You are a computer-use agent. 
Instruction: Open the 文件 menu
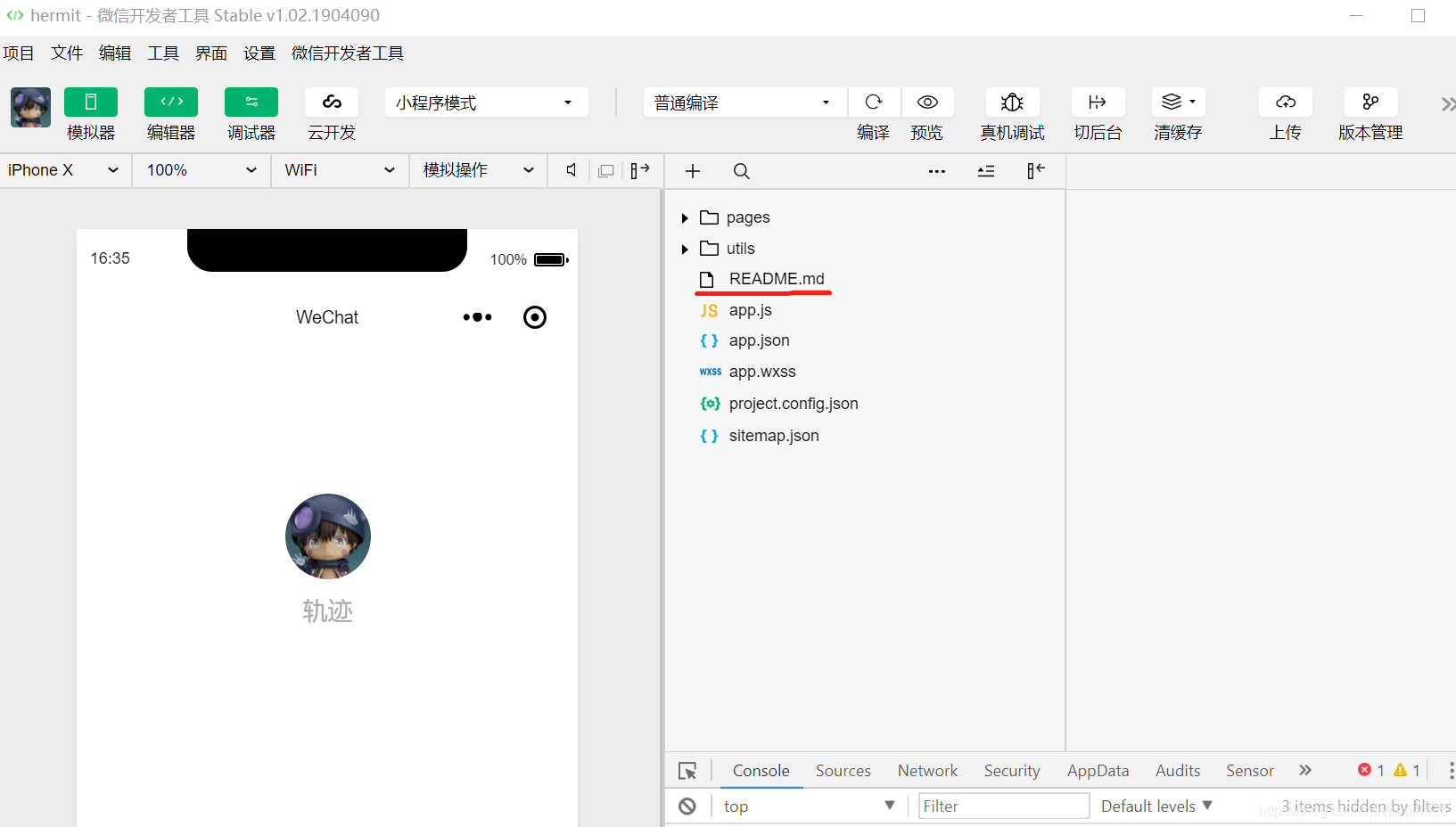coord(67,53)
